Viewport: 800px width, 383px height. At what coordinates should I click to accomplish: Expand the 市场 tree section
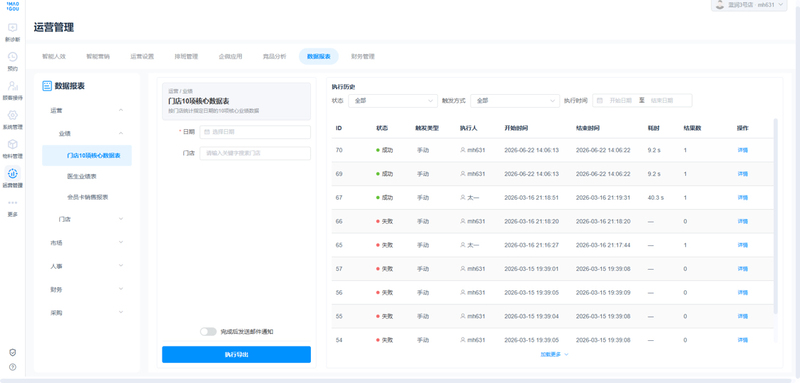tap(121, 242)
